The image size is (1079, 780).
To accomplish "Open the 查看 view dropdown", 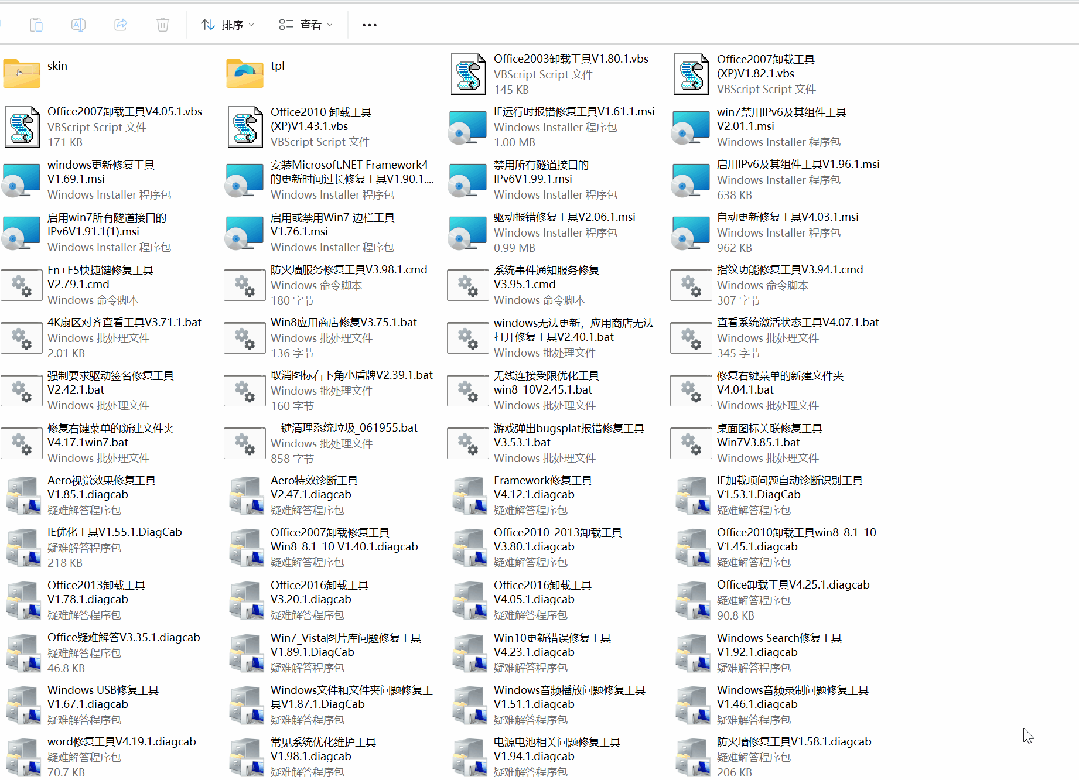I will click(x=306, y=24).
